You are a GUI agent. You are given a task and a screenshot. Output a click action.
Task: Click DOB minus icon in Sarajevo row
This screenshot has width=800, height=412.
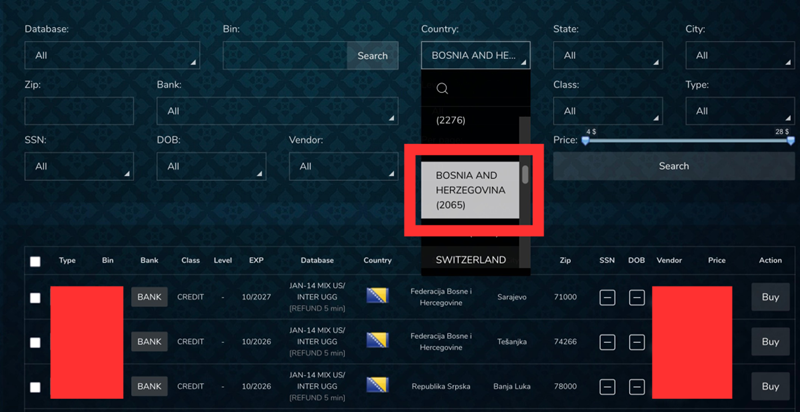coord(636,297)
